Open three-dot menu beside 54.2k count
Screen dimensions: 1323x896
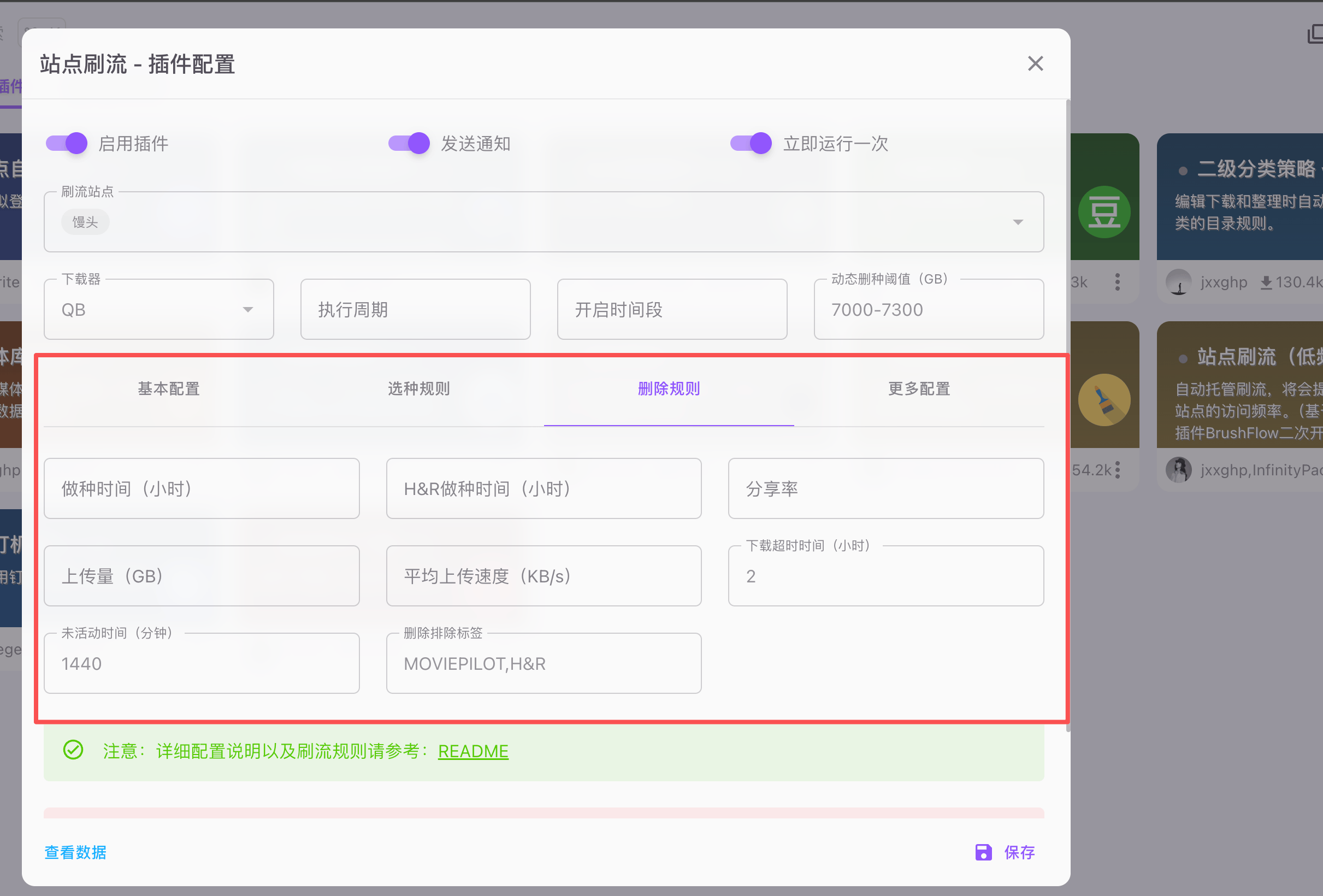1118,470
